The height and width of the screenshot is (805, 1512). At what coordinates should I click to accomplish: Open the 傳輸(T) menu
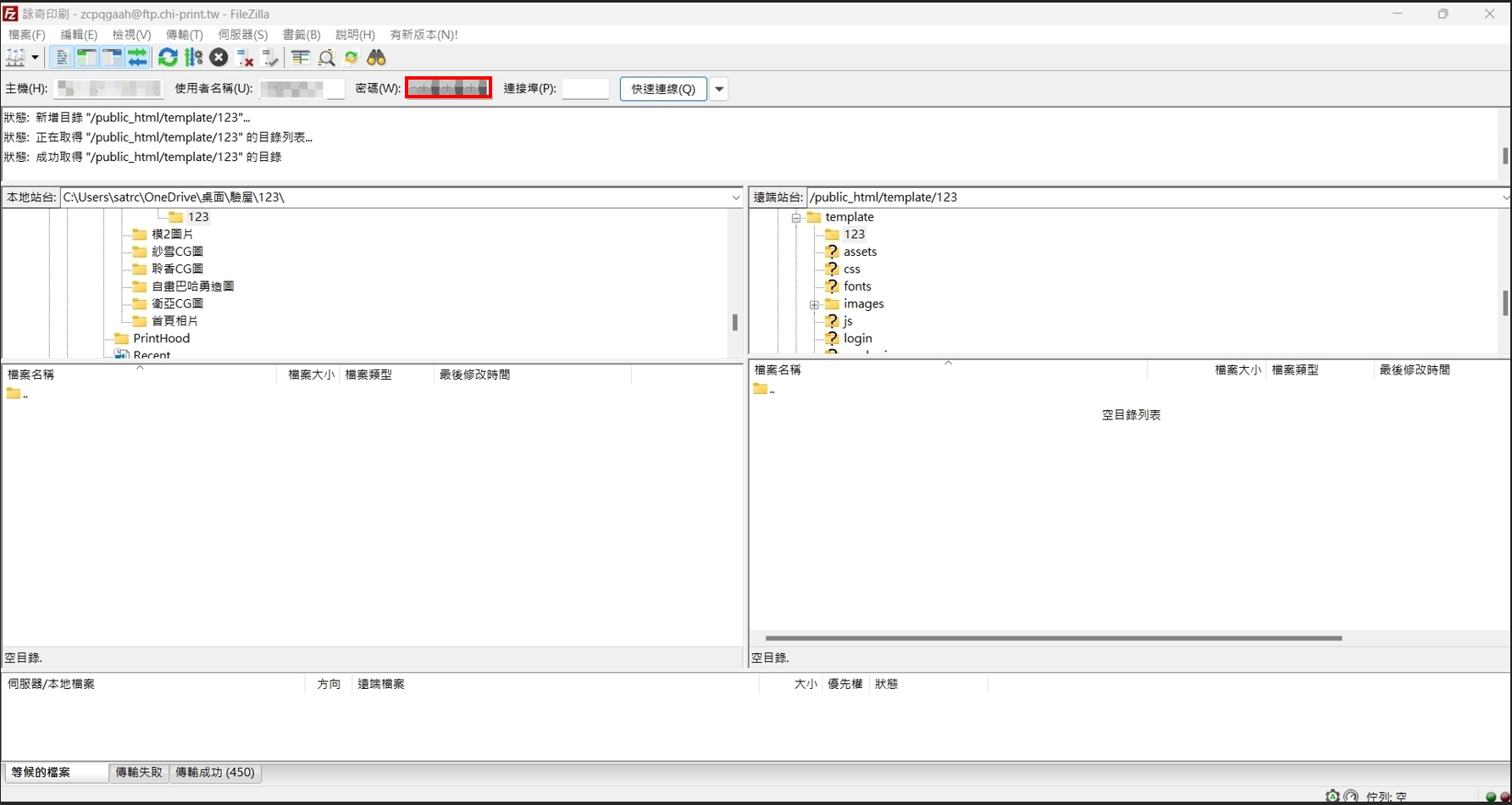184,35
